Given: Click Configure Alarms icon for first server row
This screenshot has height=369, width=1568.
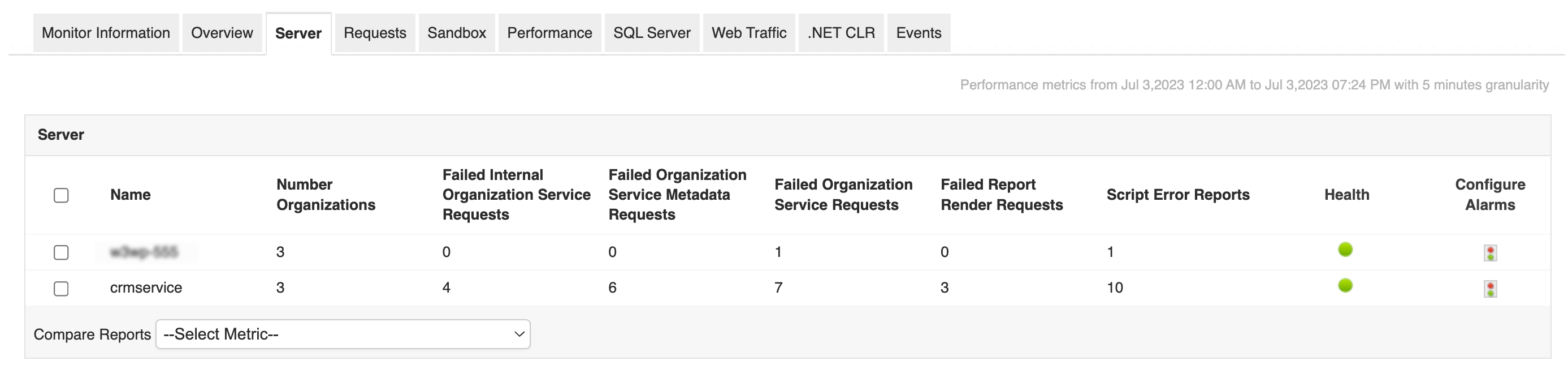Looking at the screenshot, I should tap(1489, 252).
